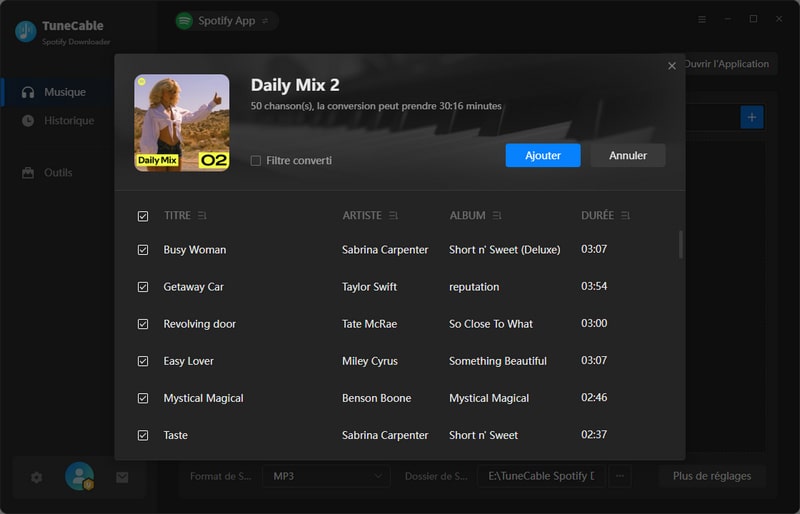The image size is (800, 514).
Task: Click the DURÉE column sort icon
Action: click(x=626, y=216)
